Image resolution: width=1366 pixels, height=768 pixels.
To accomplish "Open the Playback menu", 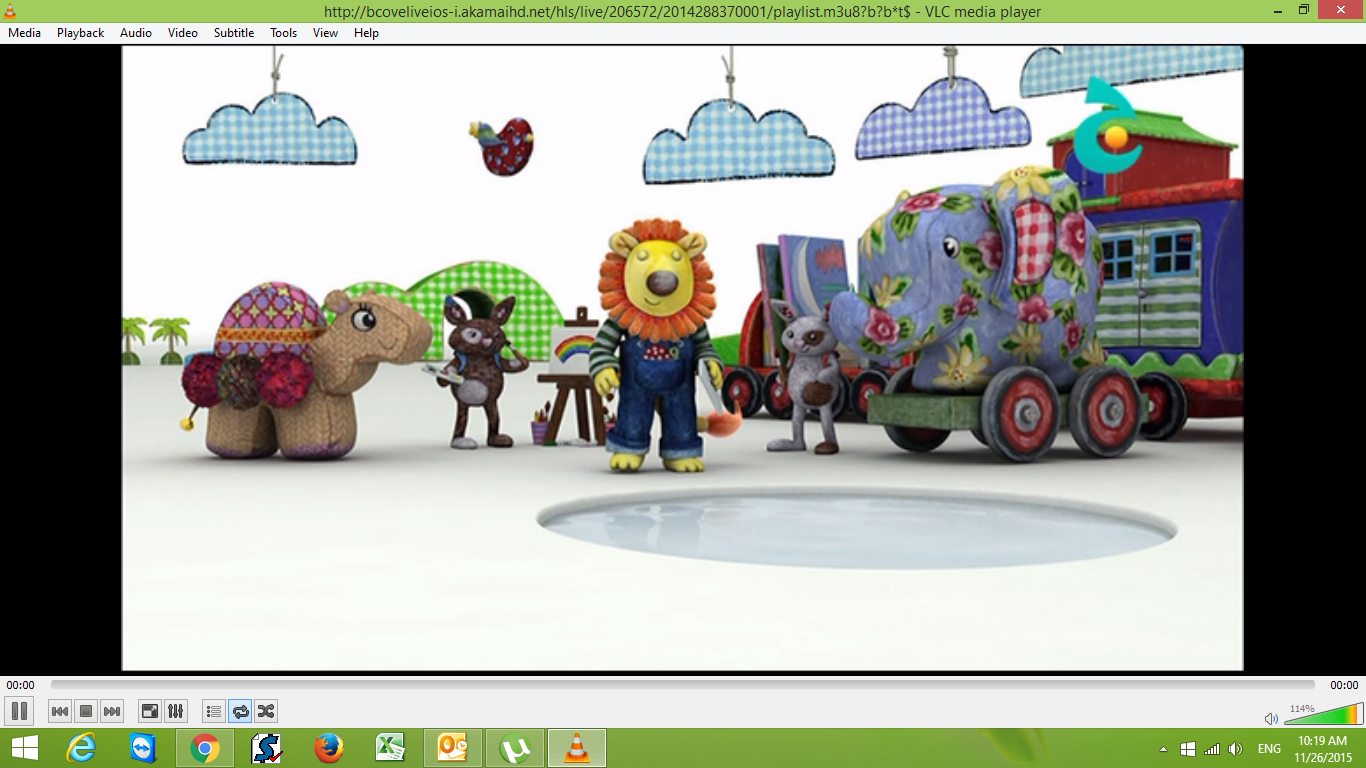I will click(x=80, y=33).
